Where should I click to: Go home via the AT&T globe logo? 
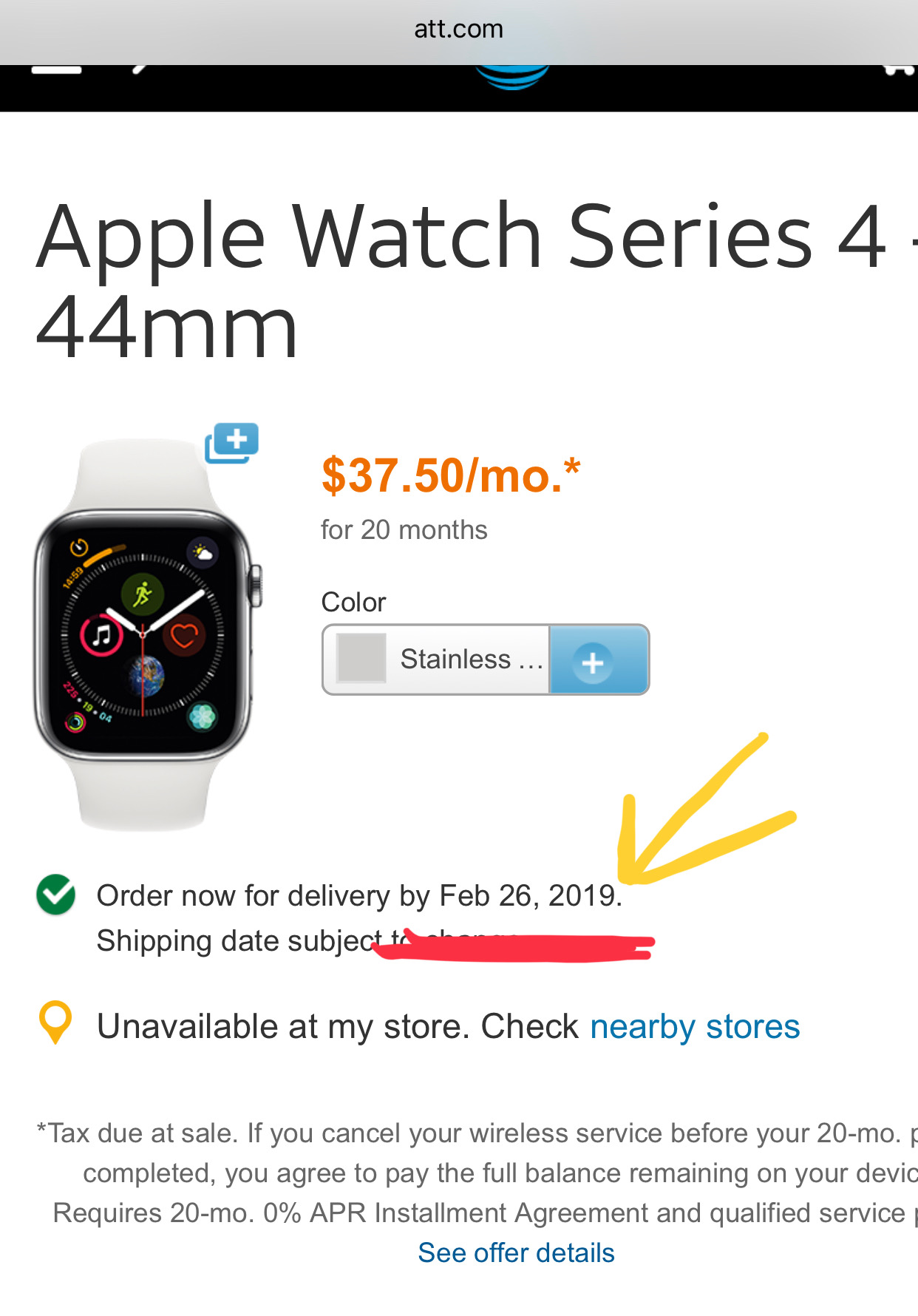(511, 77)
